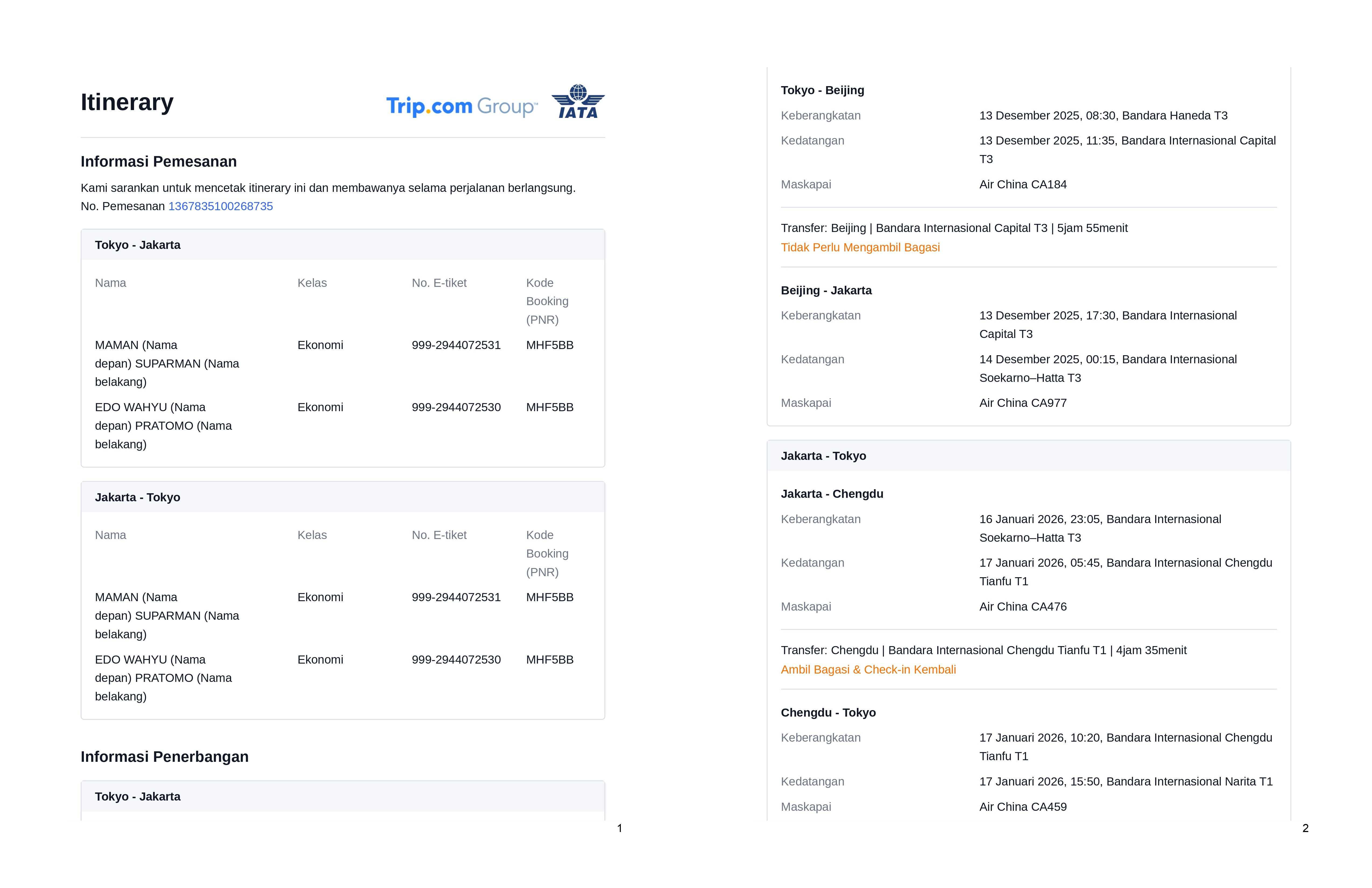Image resolution: width=1372 pixels, height=888 pixels.
Task: Click the Beijing - Jakarta segment title
Action: (x=826, y=291)
